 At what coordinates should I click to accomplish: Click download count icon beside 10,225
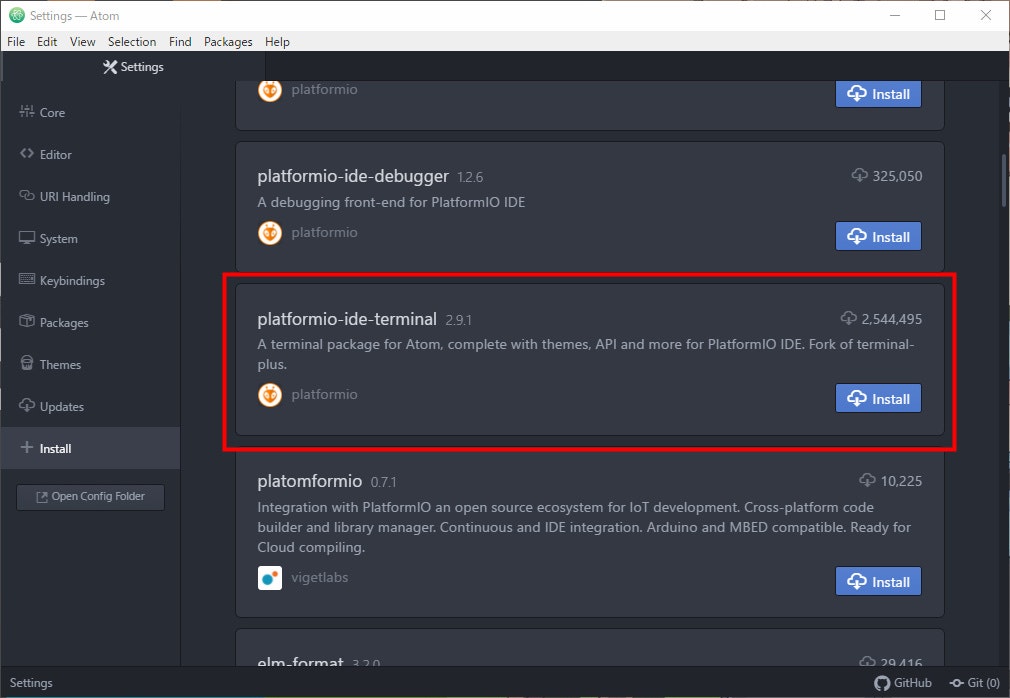[868, 480]
